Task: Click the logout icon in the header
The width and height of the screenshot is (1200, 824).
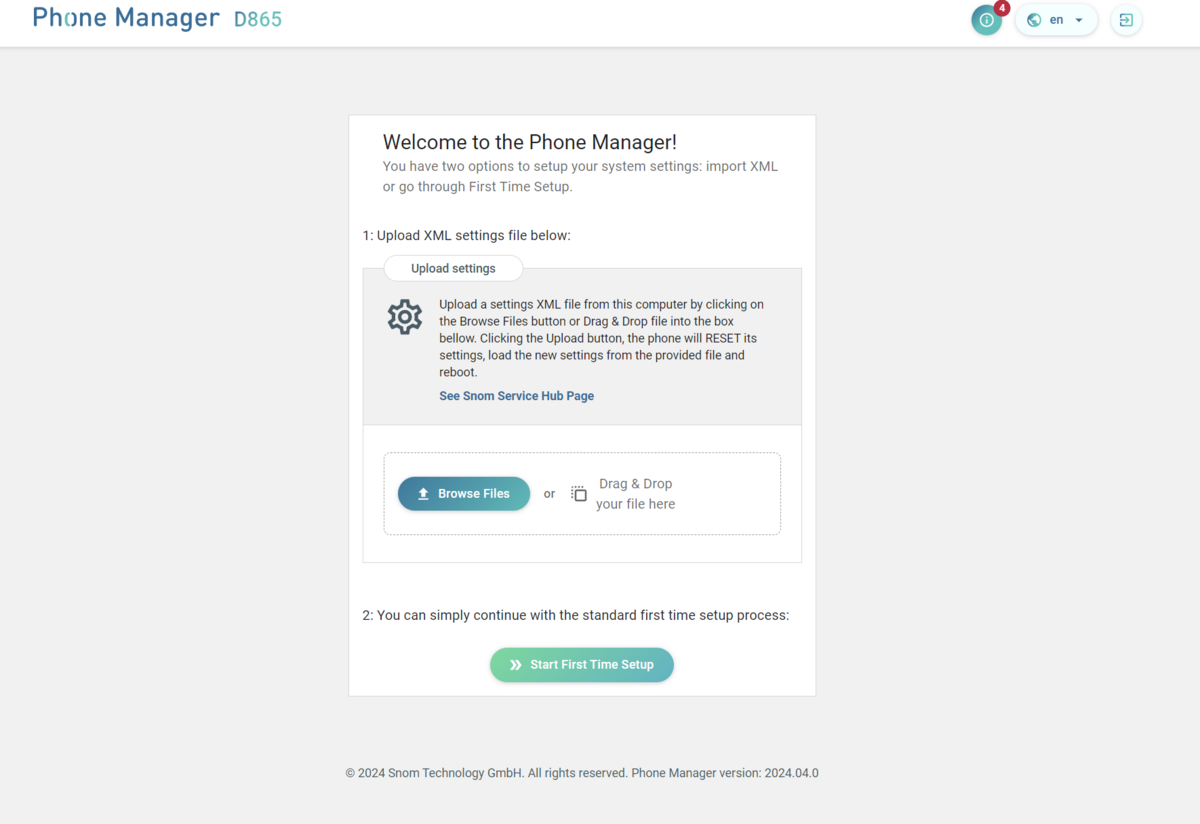Action: tap(1126, 20)
